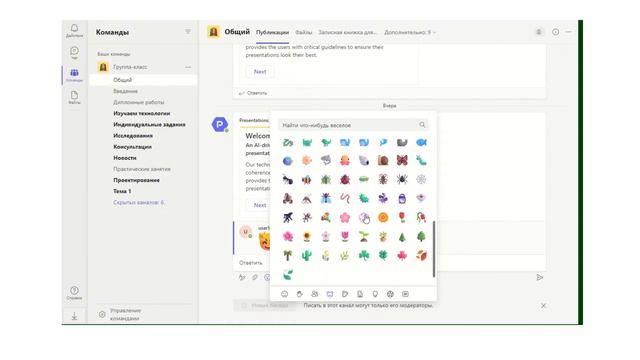Switch to the smileys emoji category

point(284,294)
